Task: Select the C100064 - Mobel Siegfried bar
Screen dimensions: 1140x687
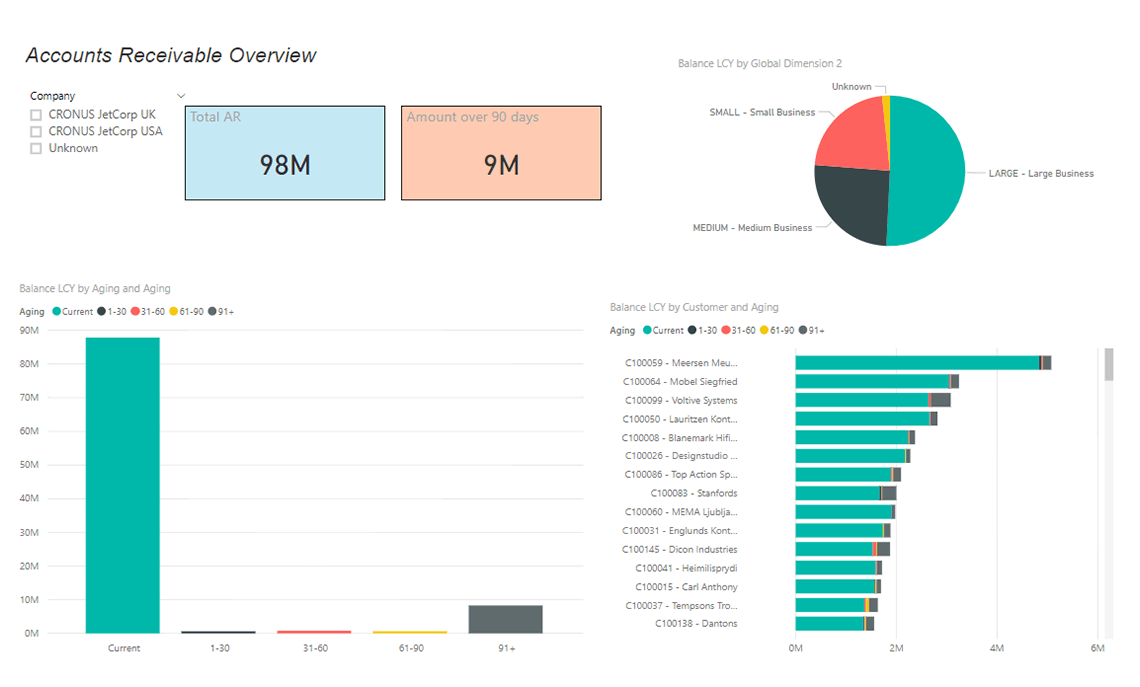Action: click(877, 382)
